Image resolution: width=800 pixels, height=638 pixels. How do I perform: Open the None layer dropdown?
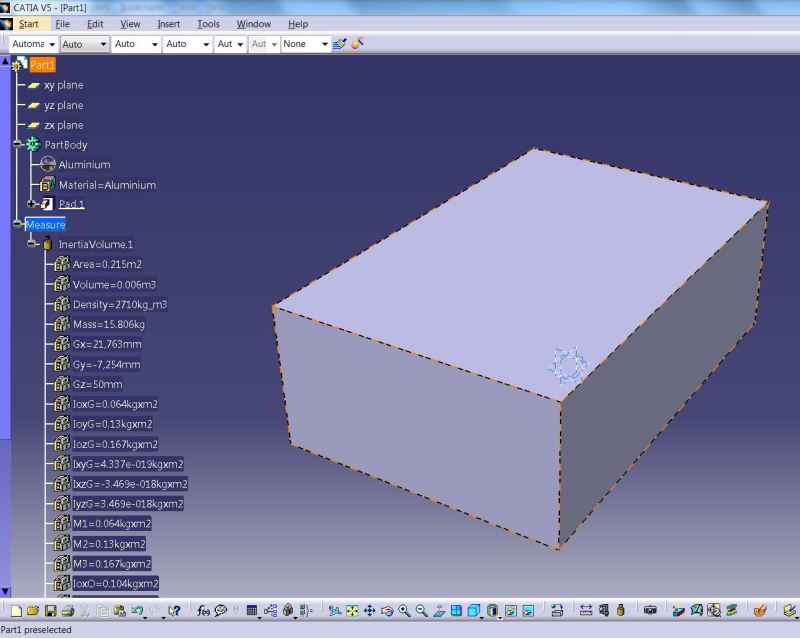(305, 44)
